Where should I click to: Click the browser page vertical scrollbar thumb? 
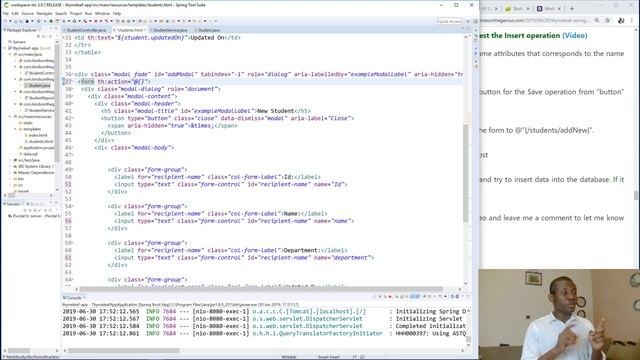(636, 196)
